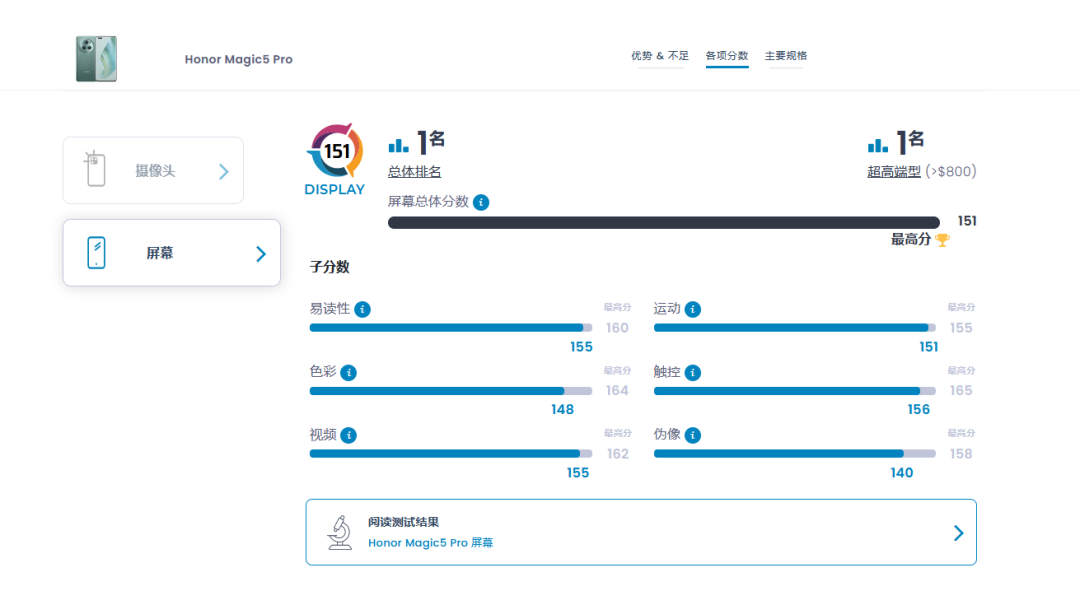Show info for 屏幕总体分数

coord(481,203)
